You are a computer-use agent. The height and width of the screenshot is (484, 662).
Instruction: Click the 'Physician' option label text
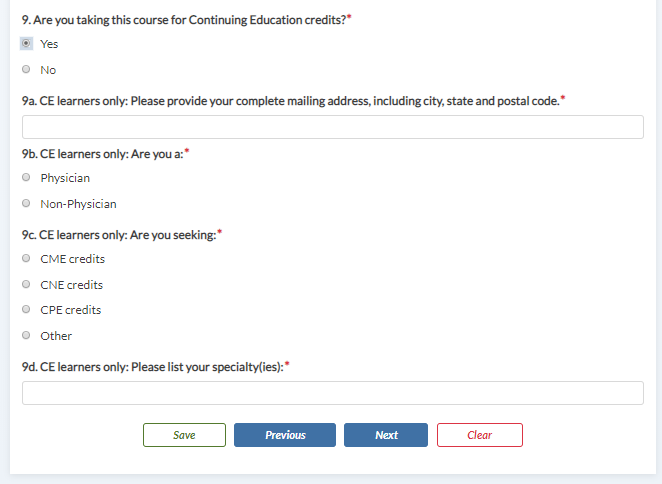click(65, 178)
